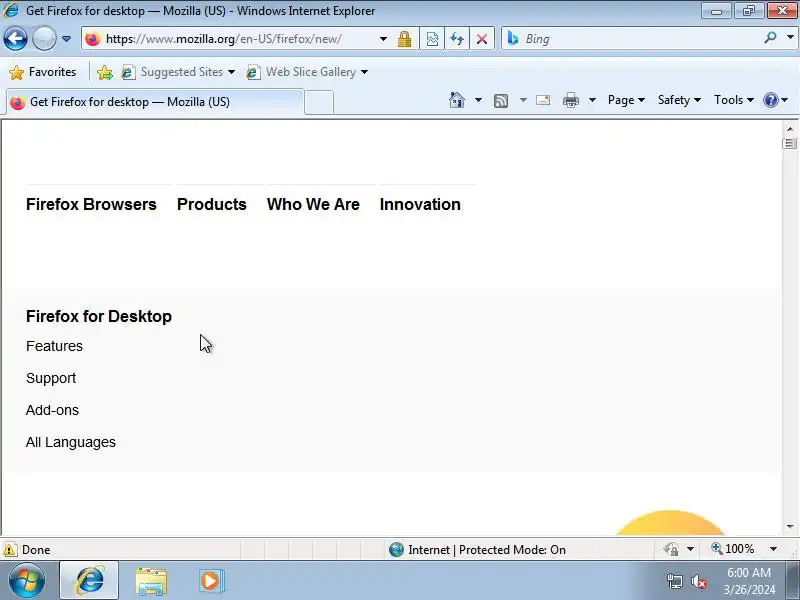Viewport: 800px width, 600px height.
Task: Open the recent pages dropdown arrow
Action: coord(66,39)
